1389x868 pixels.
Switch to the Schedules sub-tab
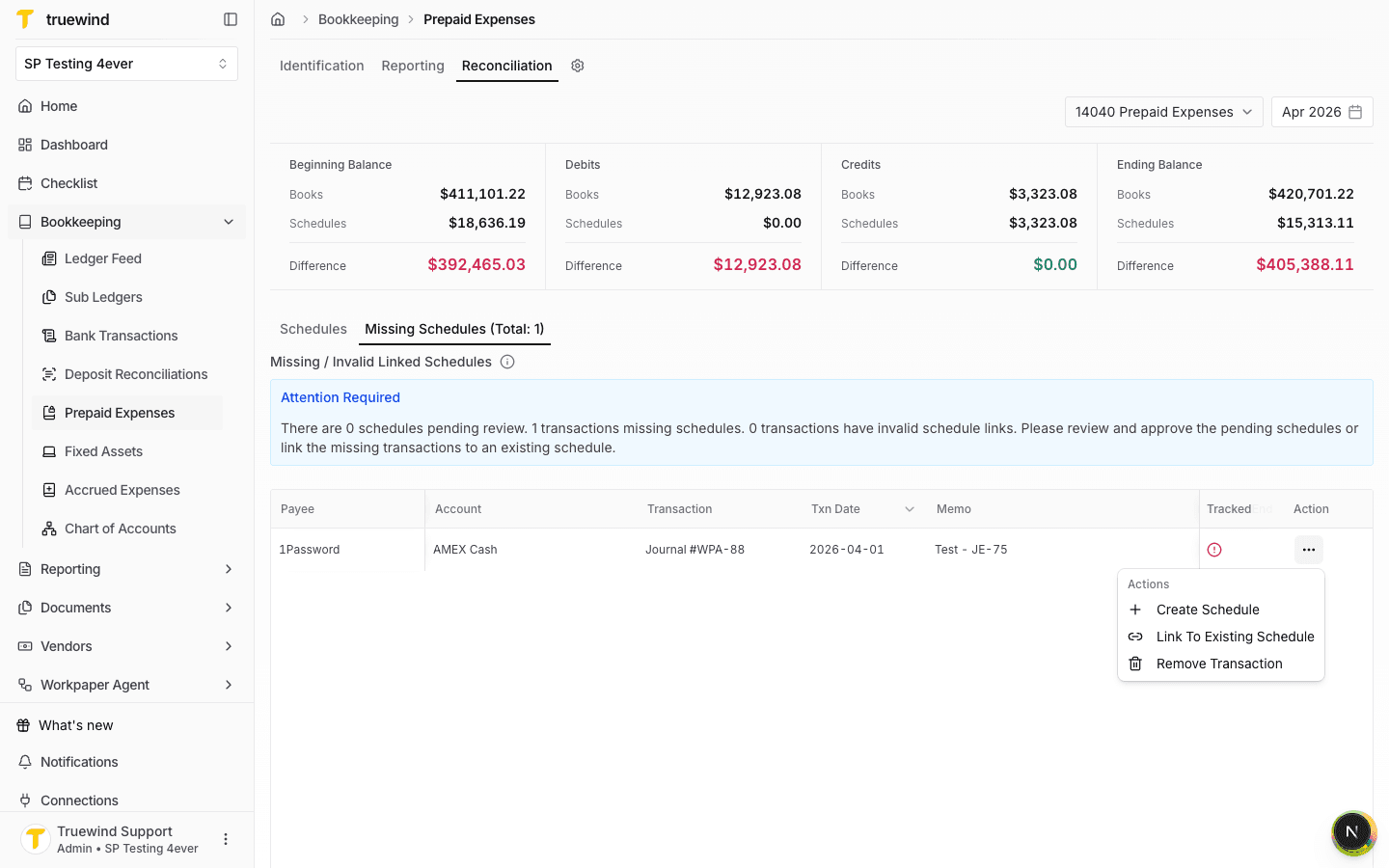click(x=313, y=329)
